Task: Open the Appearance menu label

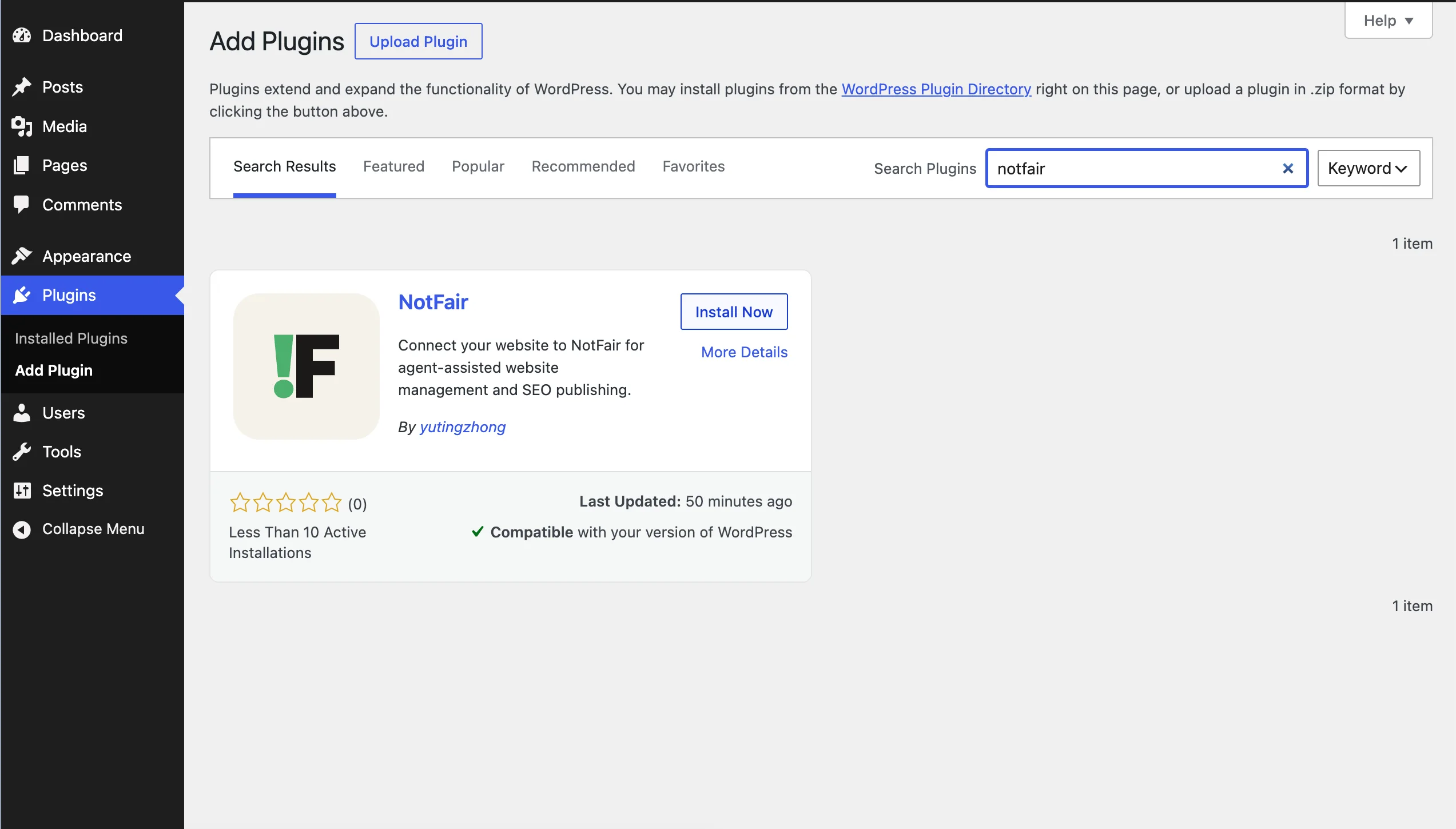Action: 87,256
